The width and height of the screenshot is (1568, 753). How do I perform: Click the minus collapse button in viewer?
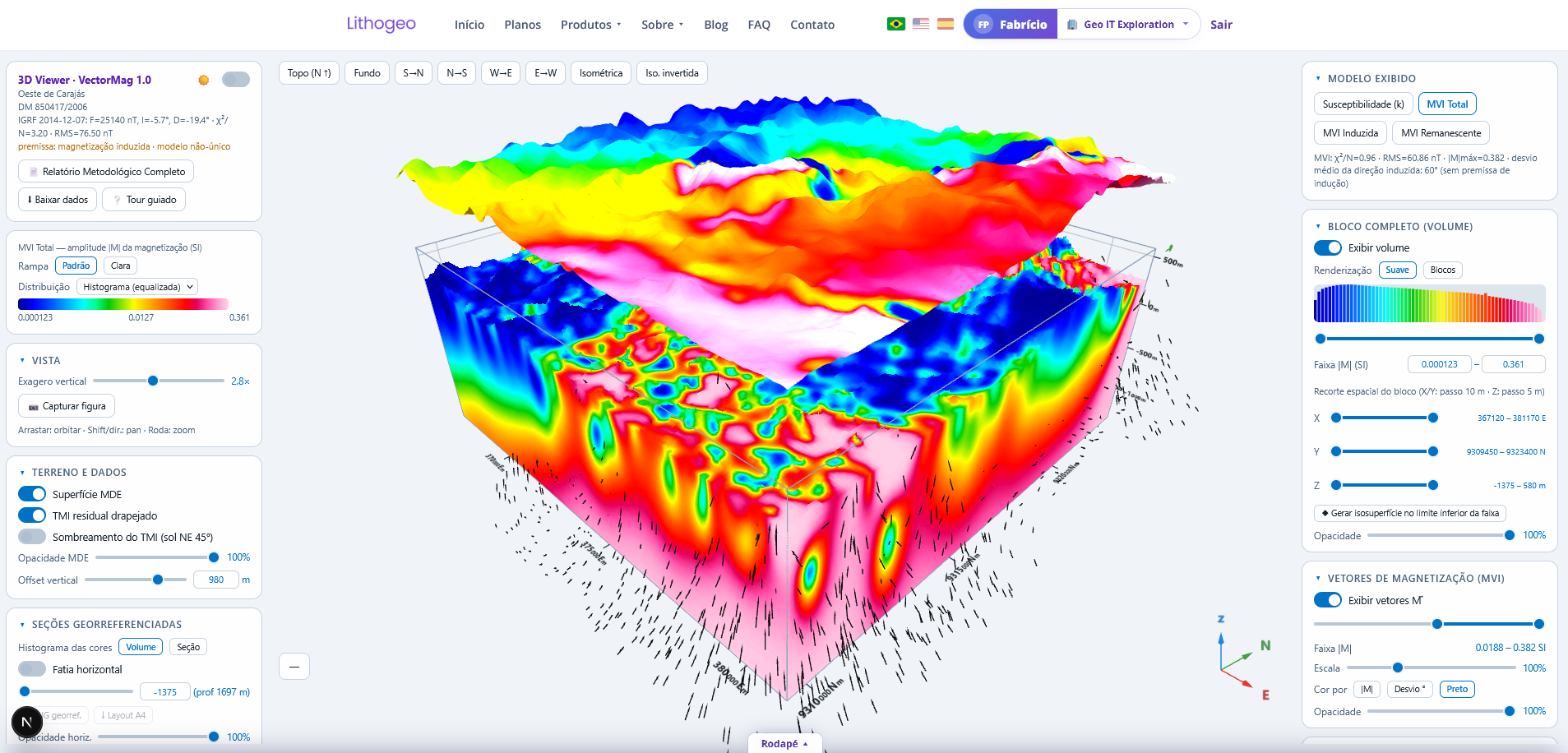point(294,666)
